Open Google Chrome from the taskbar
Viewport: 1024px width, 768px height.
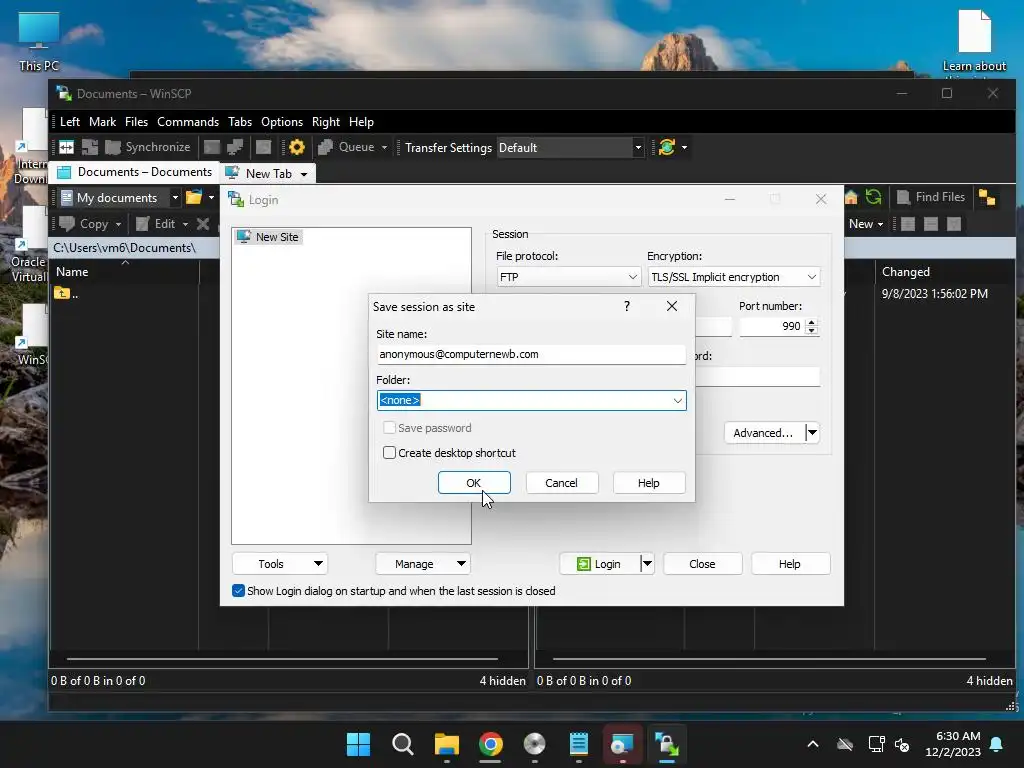pyautogui.click(x=491, y=744)
